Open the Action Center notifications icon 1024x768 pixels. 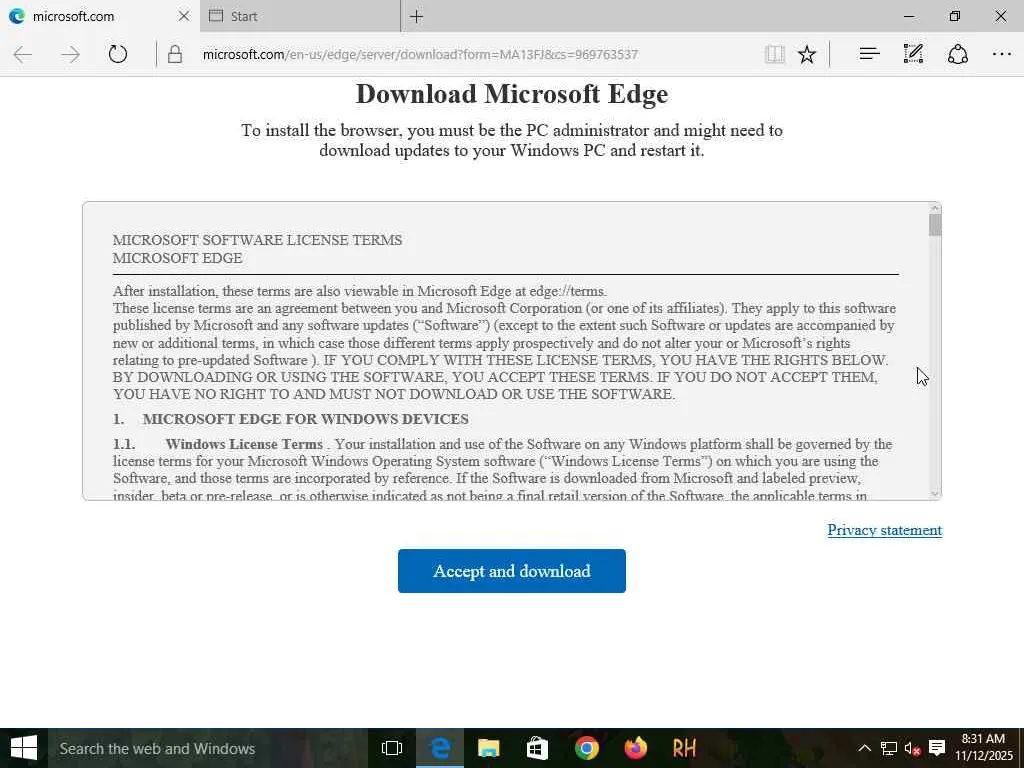pyautogui.click(x=937, y=748)
